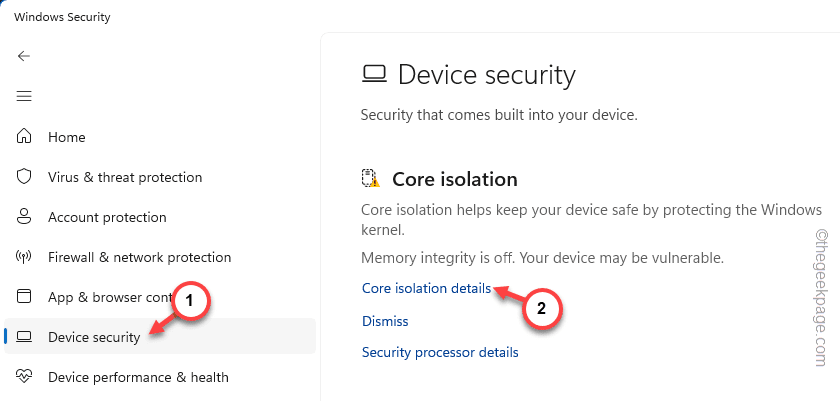Open Security processor details link

(440, 352)
